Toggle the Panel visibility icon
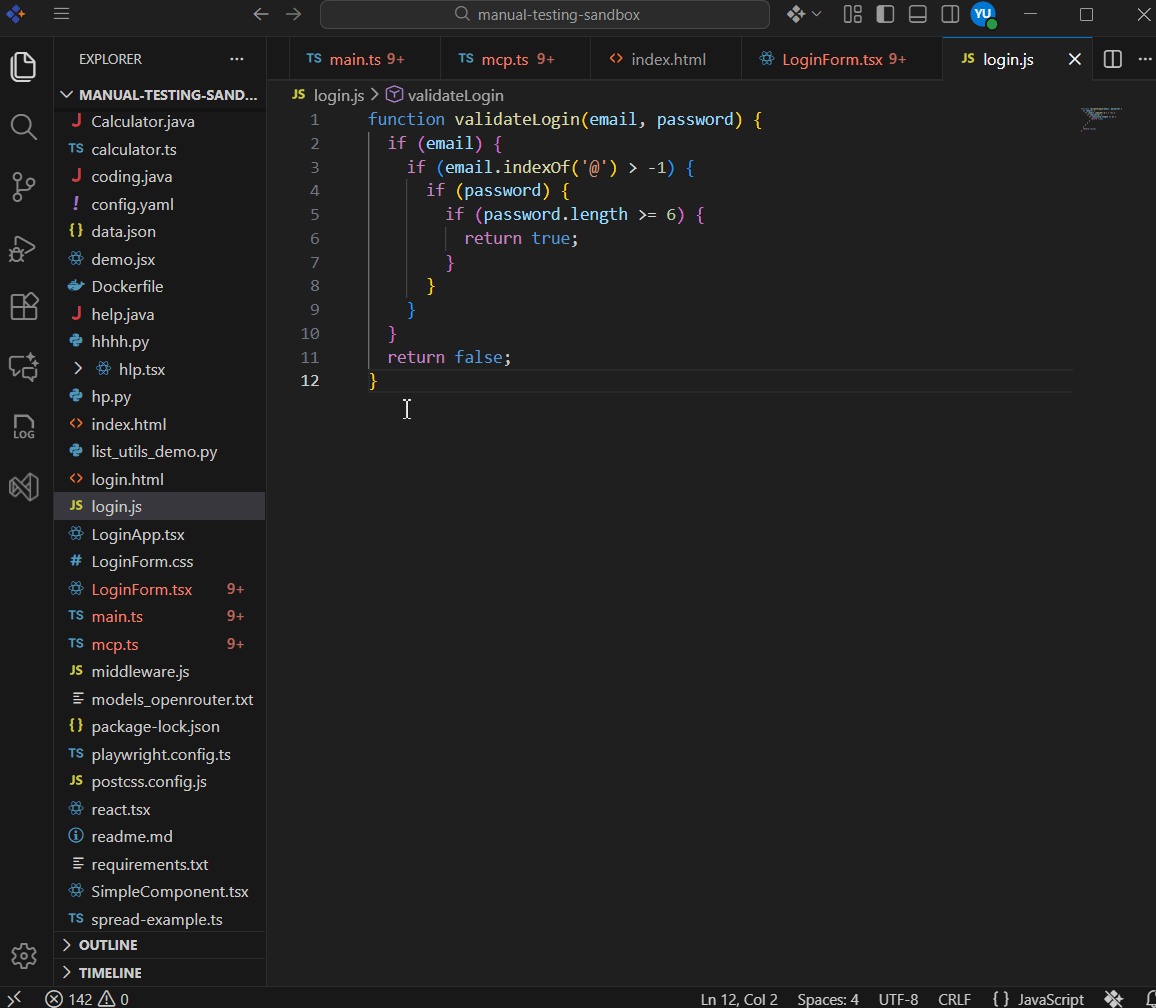 coord(917,14)
